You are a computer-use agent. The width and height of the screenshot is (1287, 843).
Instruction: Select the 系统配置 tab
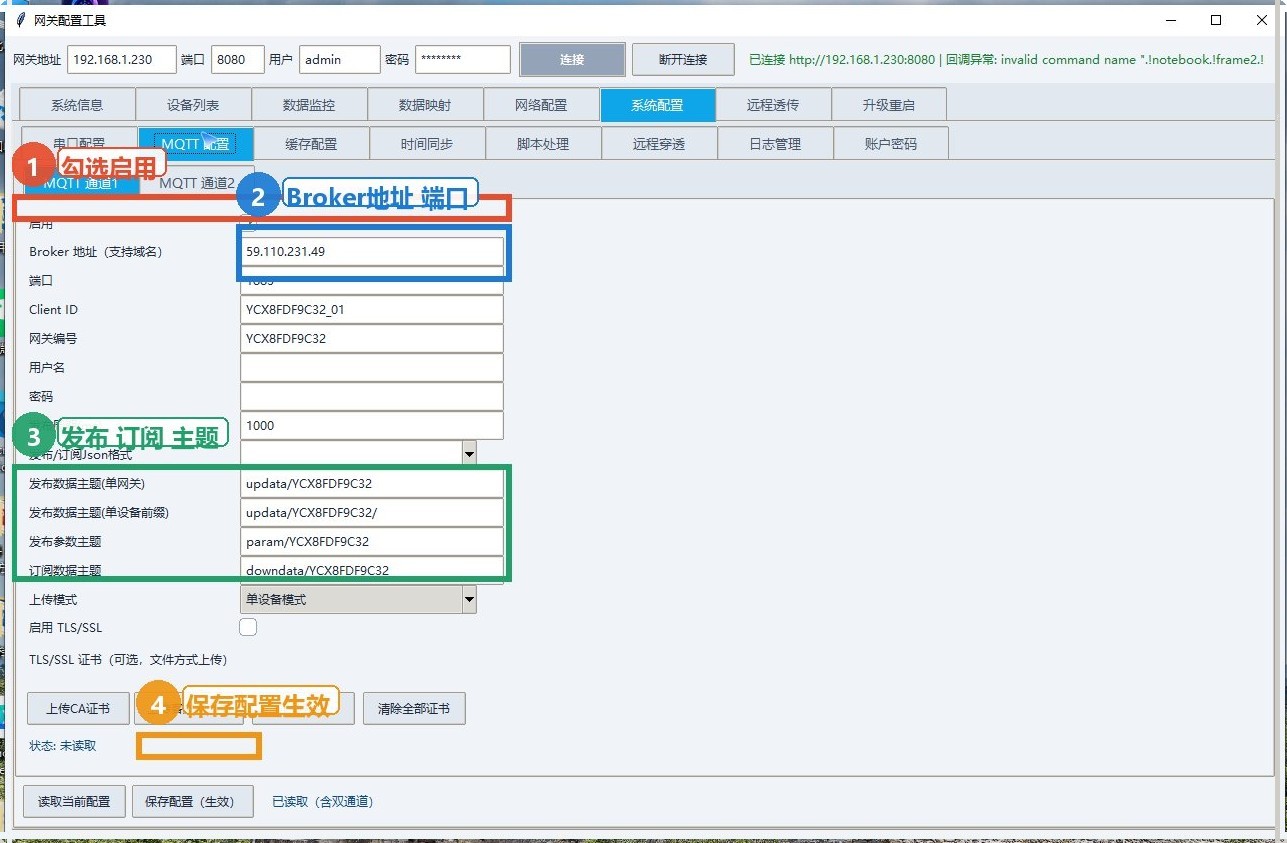(x=658, y=105)
